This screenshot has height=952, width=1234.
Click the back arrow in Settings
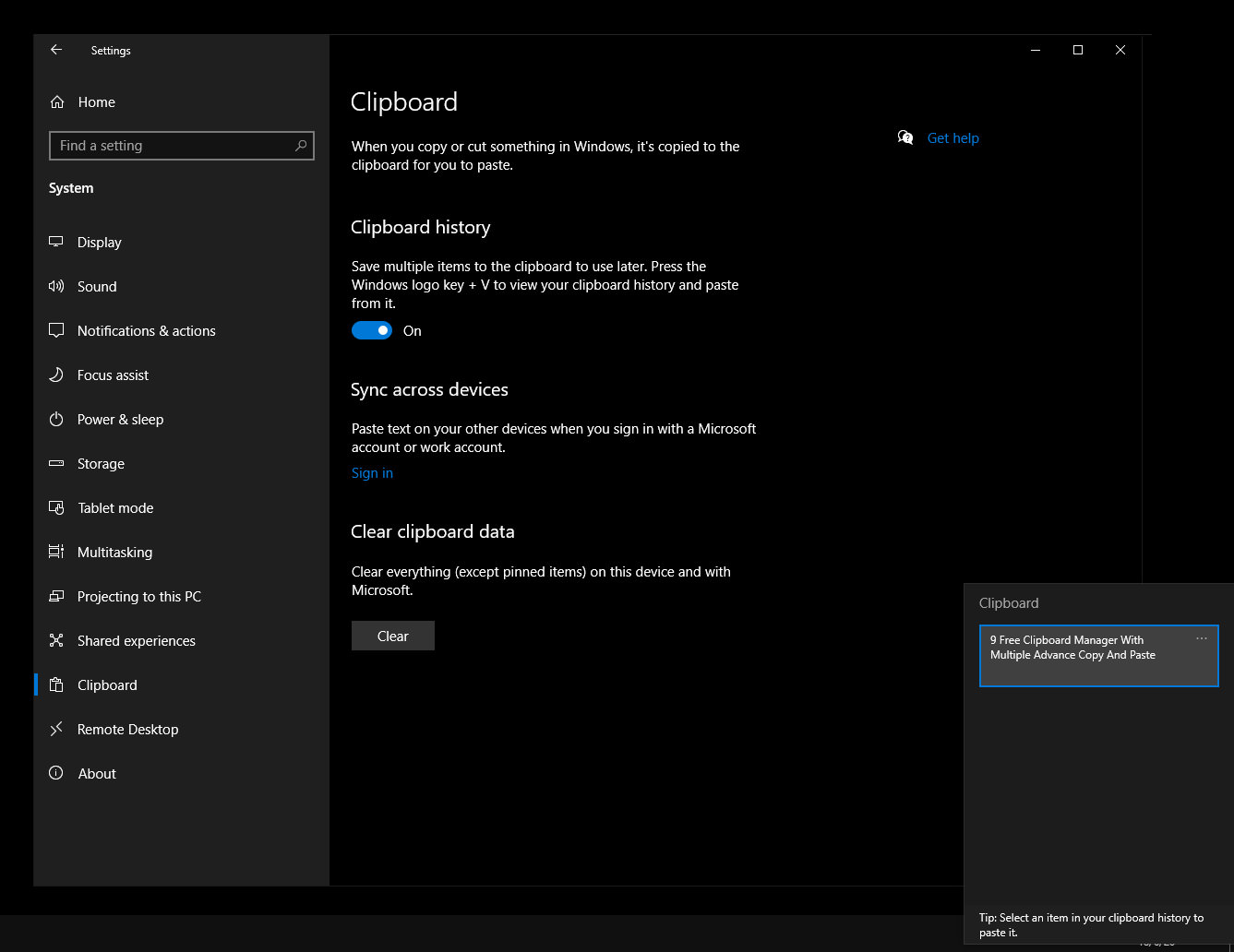click(56, 50)
